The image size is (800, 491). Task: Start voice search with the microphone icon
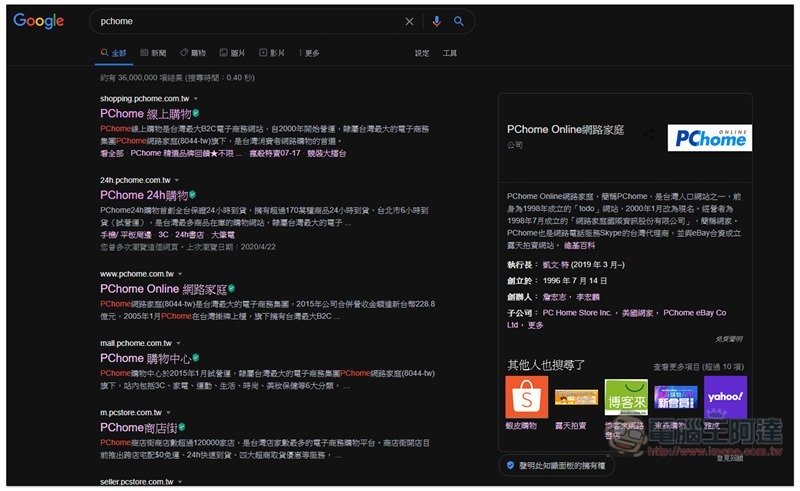(437, 21)
